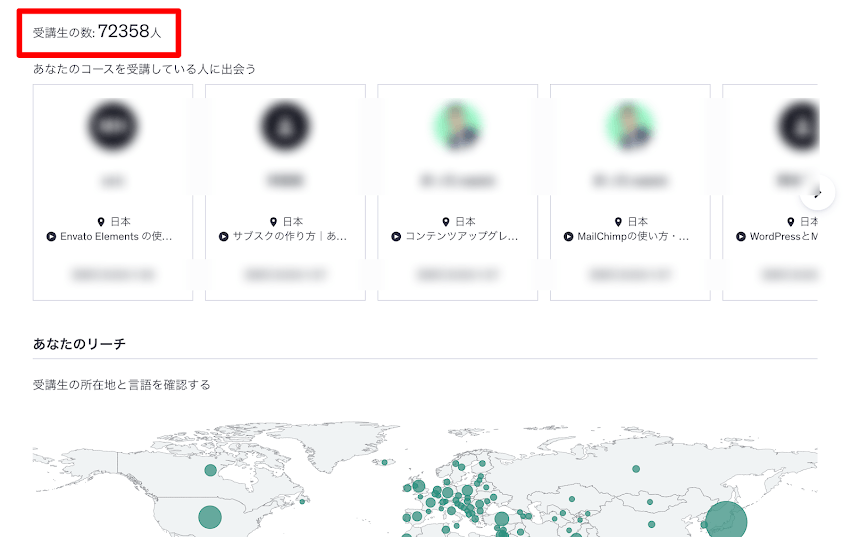This screenshot has width=851, height=537.
Task: Click location pin in WordPress card
Action: click(x=791, y=222)
